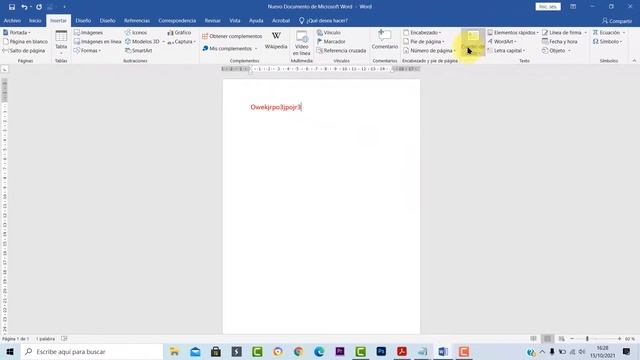
Task: Expand the Portada cover page dropdown
Action: point(17,32)
